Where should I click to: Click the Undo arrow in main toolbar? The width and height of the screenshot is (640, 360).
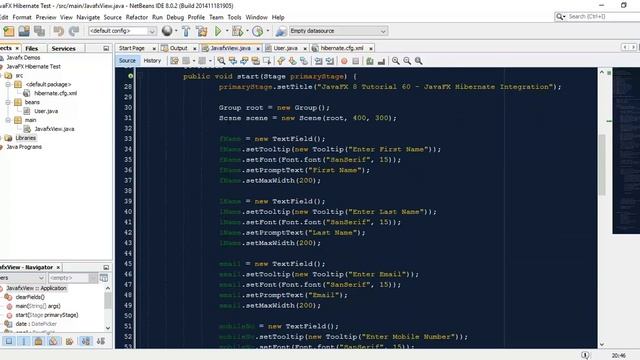pyautogui.click(x=58, y=31)
